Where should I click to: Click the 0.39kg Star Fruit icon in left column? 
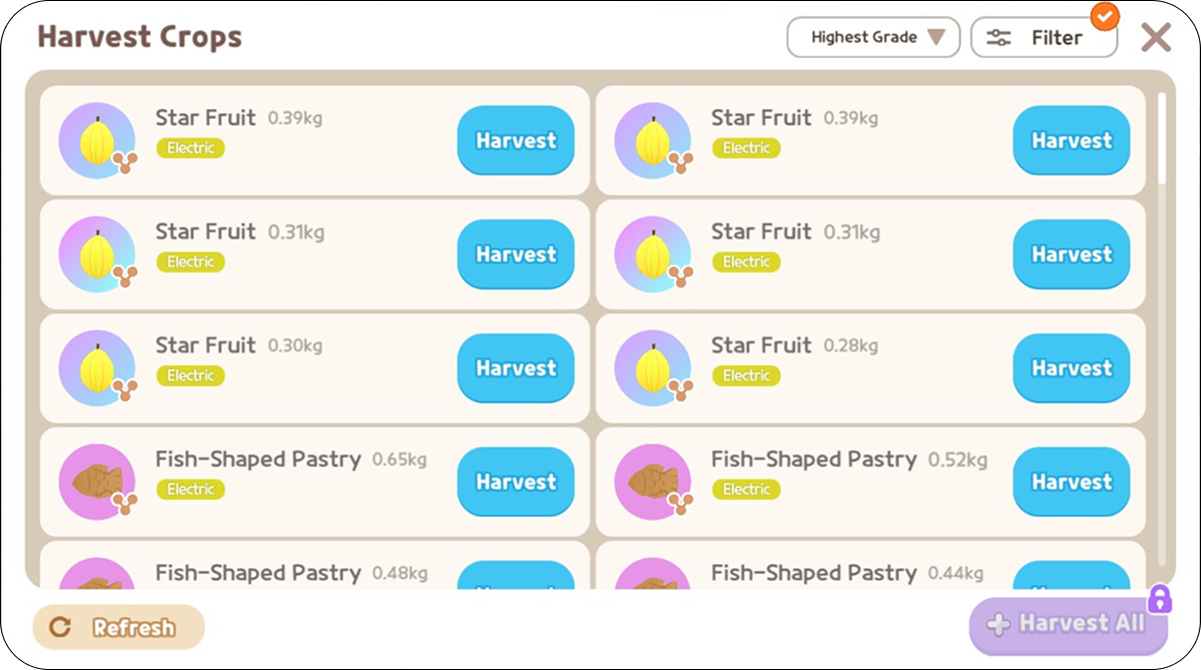click(96, 141)
